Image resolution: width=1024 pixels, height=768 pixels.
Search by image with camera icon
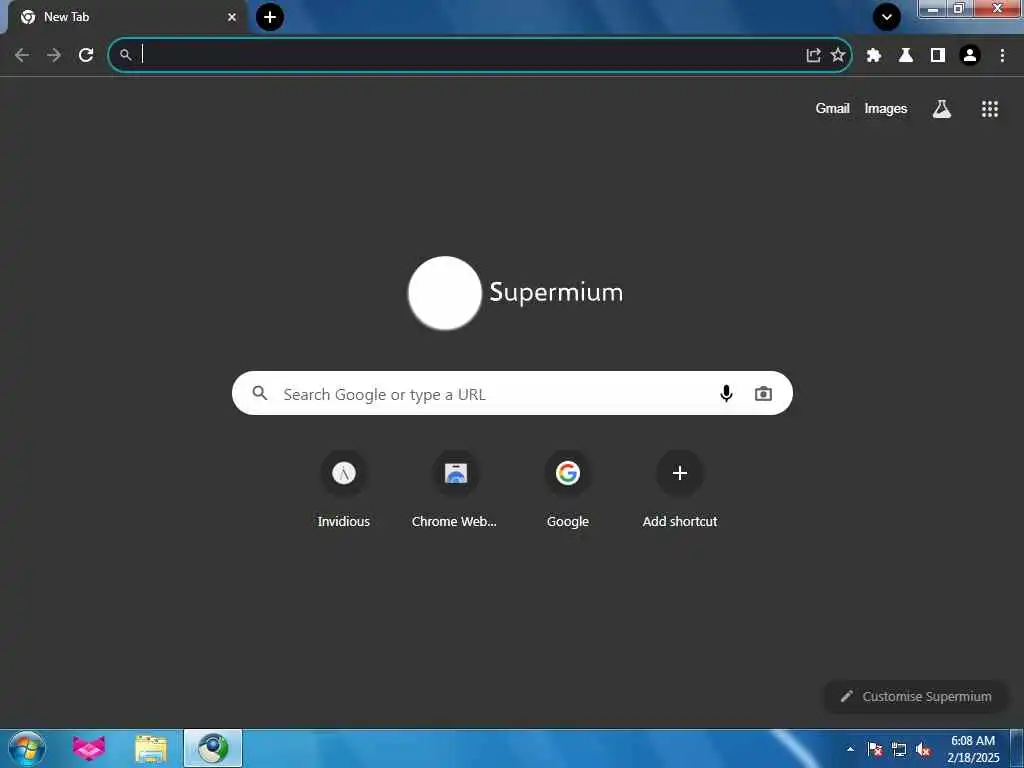(763, 394)
